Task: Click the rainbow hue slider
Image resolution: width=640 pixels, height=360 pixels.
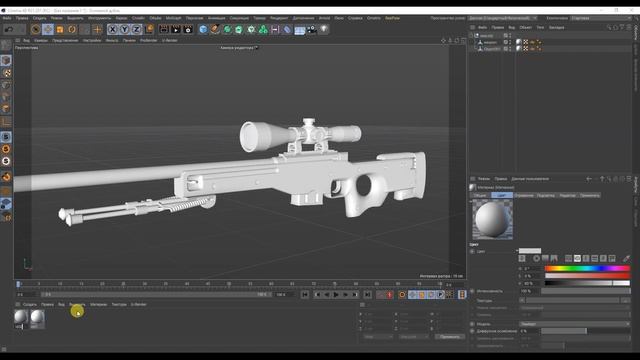Action: 587,269
